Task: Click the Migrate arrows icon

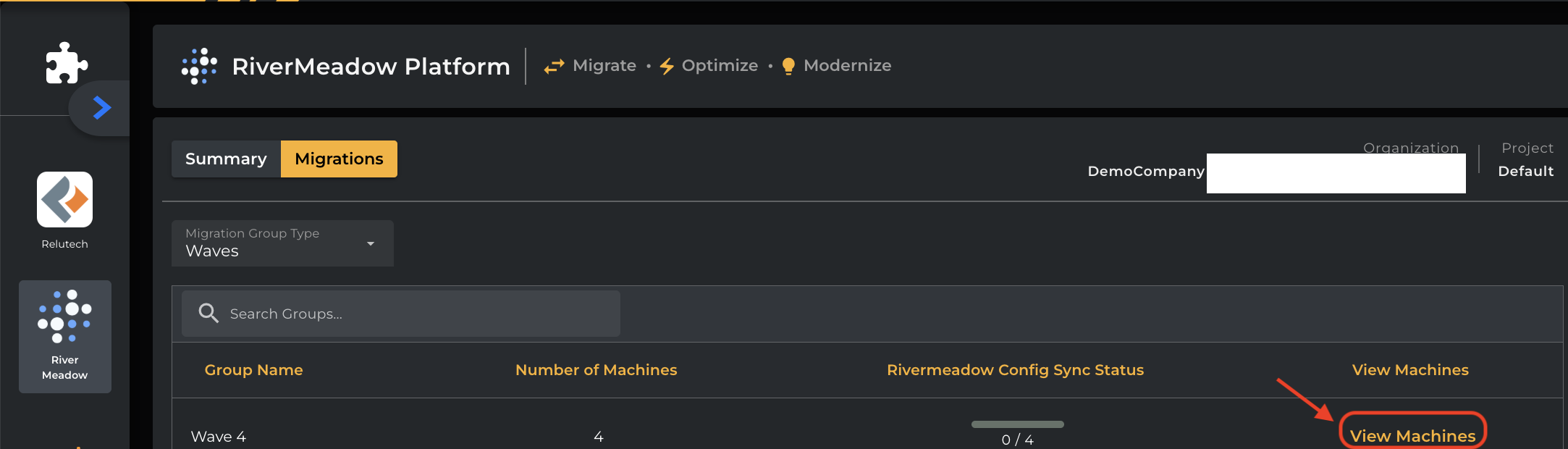Action: click(554, 66)
